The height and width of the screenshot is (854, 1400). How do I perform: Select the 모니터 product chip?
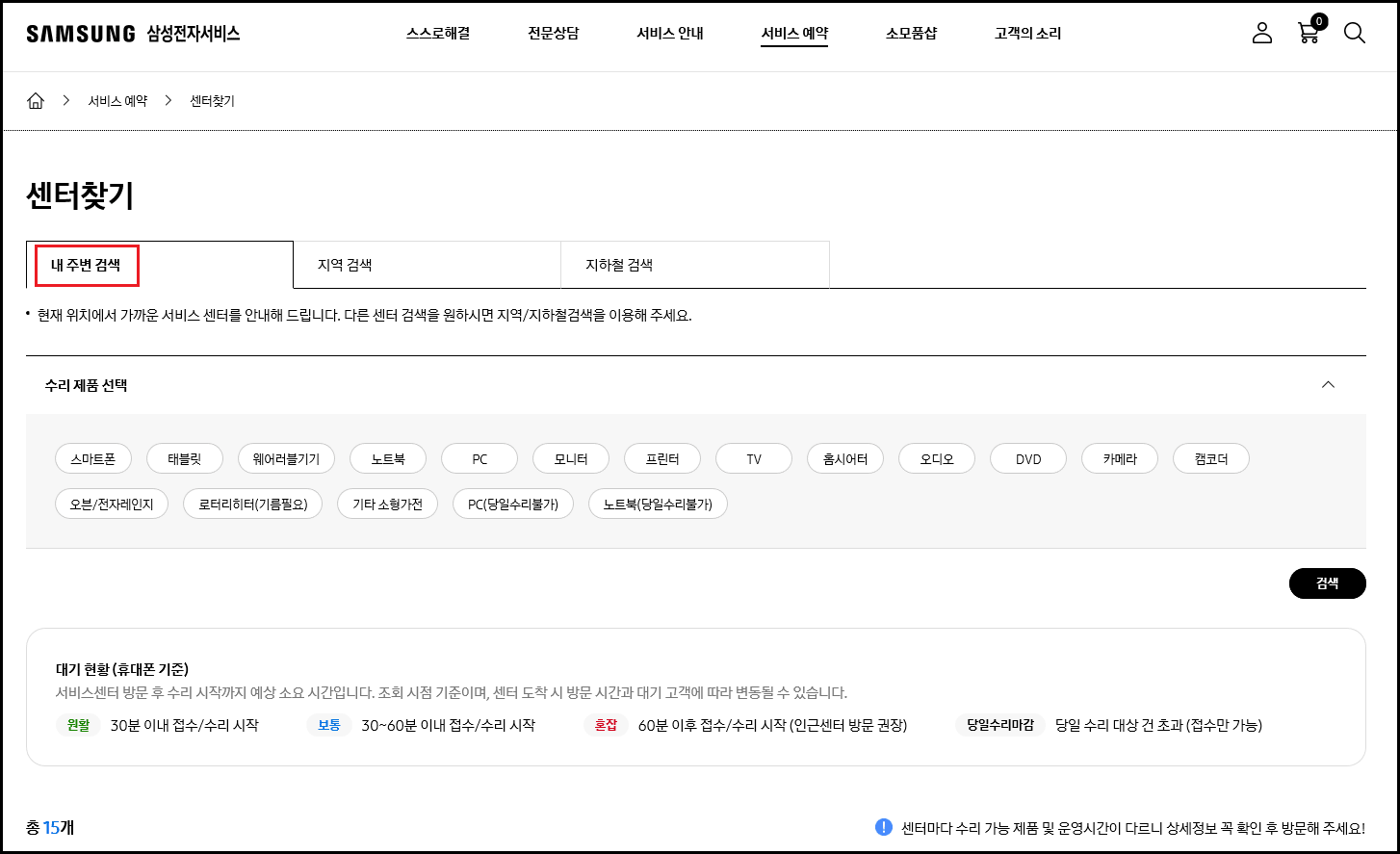pyautogui.click(x=571, y=459)
